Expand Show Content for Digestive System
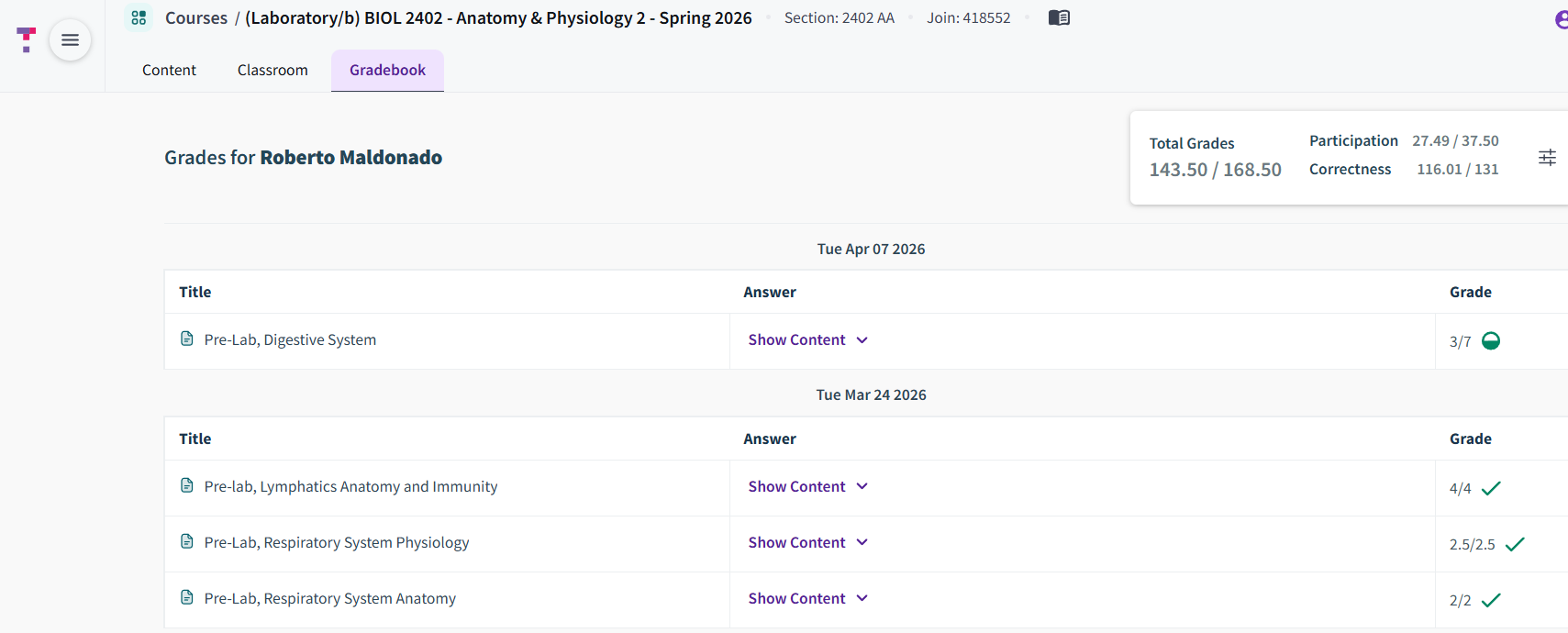Image resolution: width=1568 pixels, height=633 pixels. (x=807, y=339)
